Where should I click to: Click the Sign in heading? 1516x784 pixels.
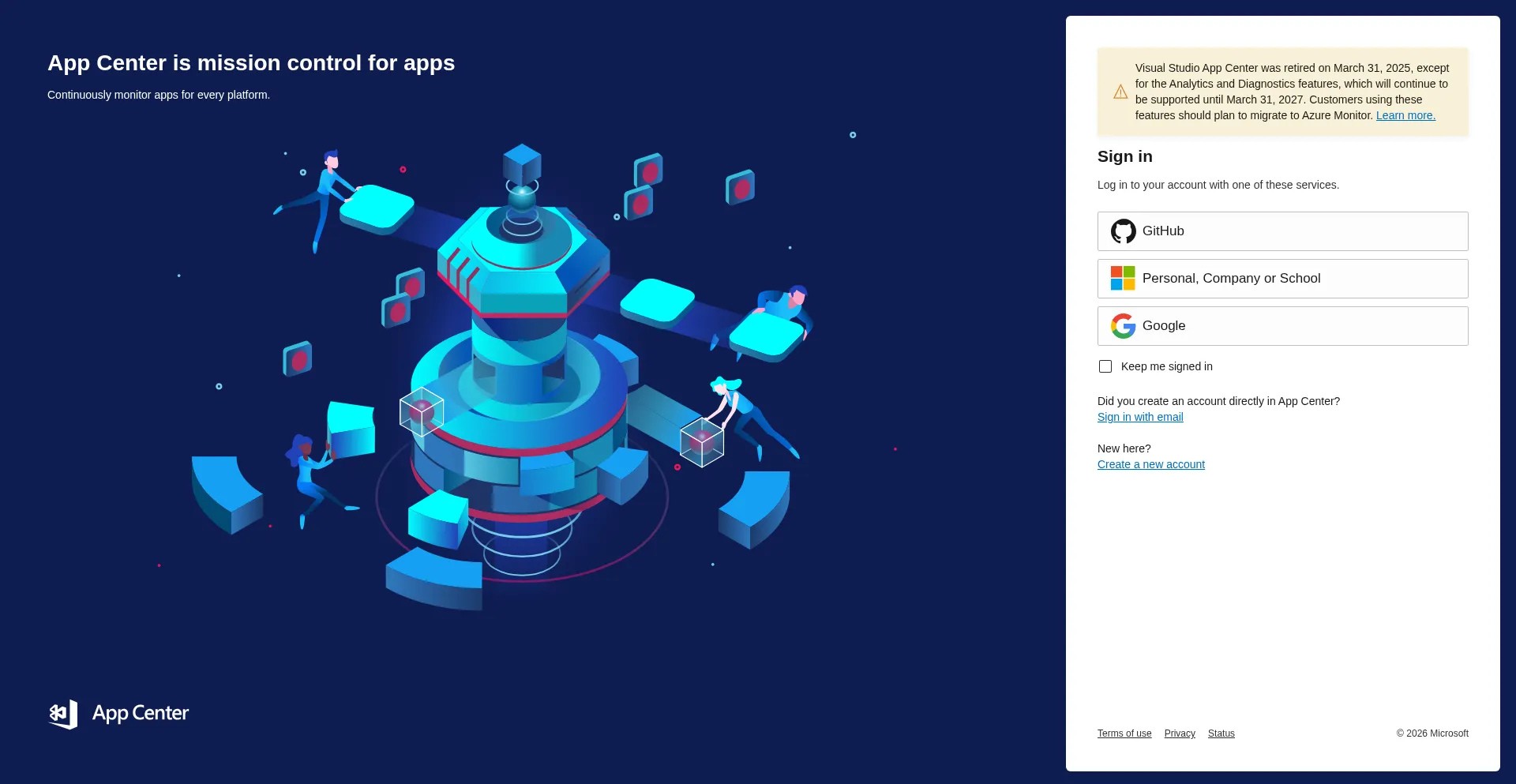pyautogui.click(x=1124, y=156)
